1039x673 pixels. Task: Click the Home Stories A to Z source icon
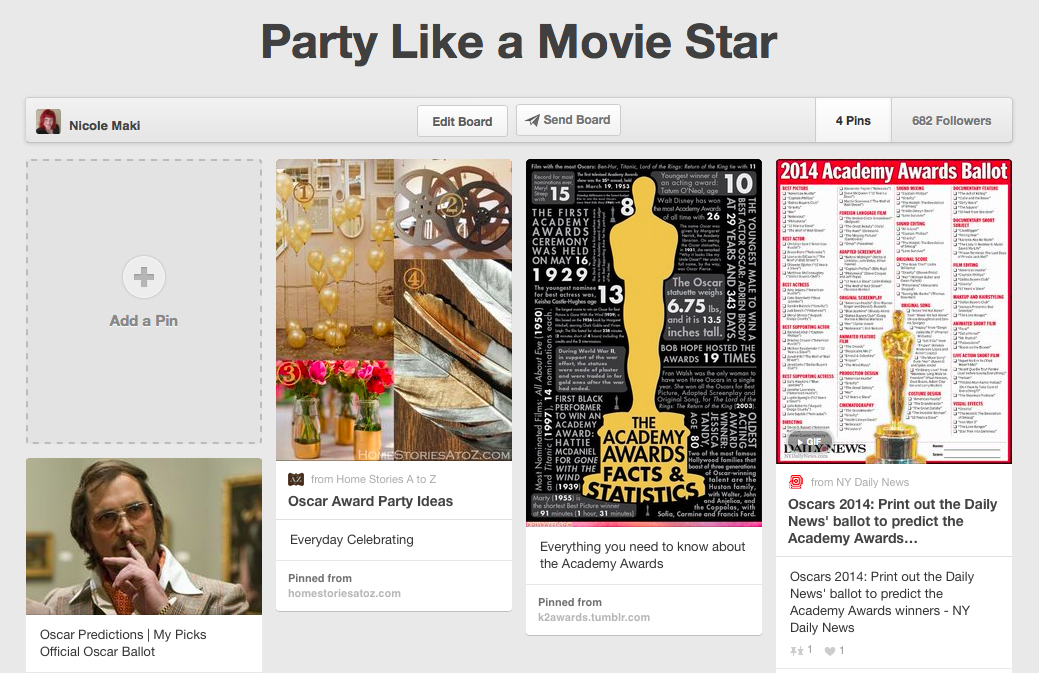[x=296, y=479]
